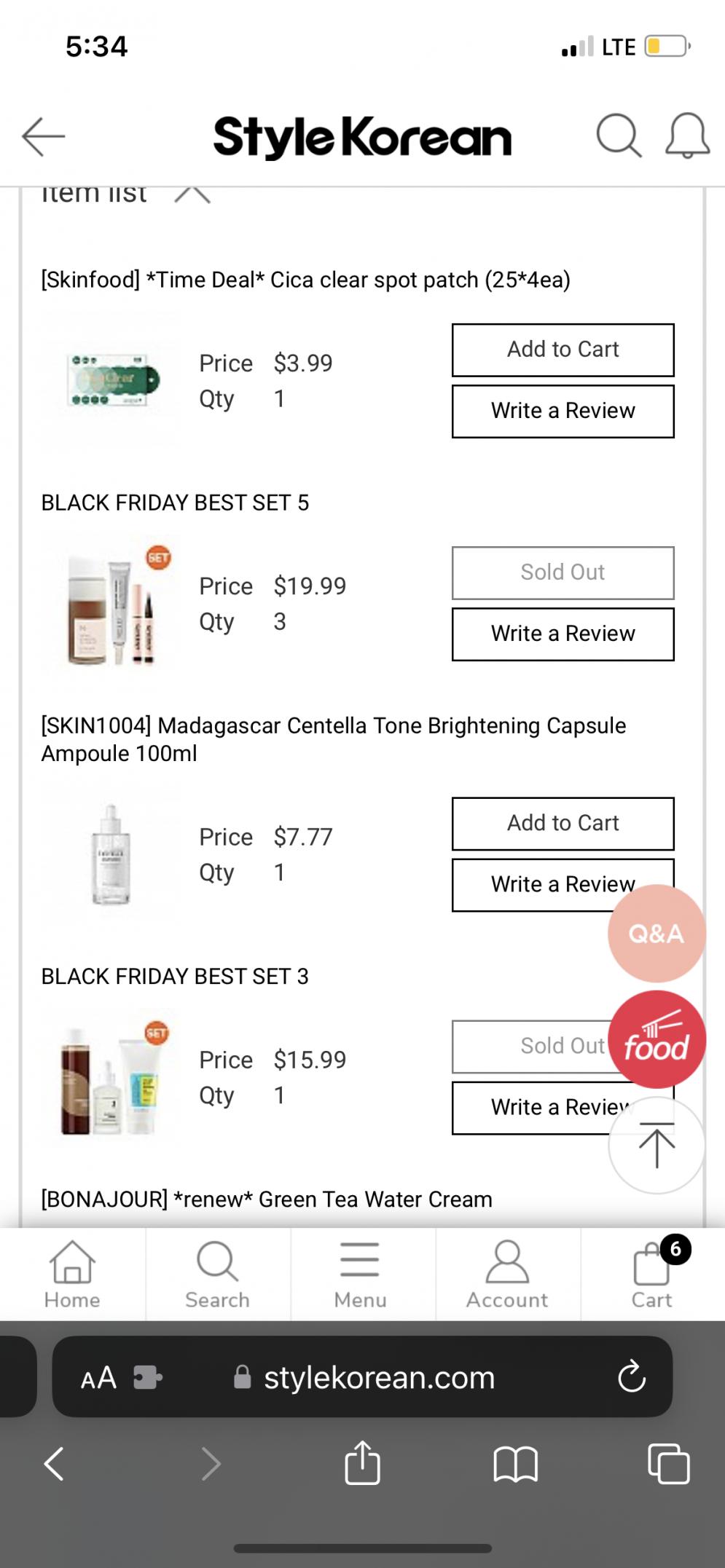Open the Safari tabs overview icon
This screenshot has width=725, height=1568.
(x=668, y=1463)
